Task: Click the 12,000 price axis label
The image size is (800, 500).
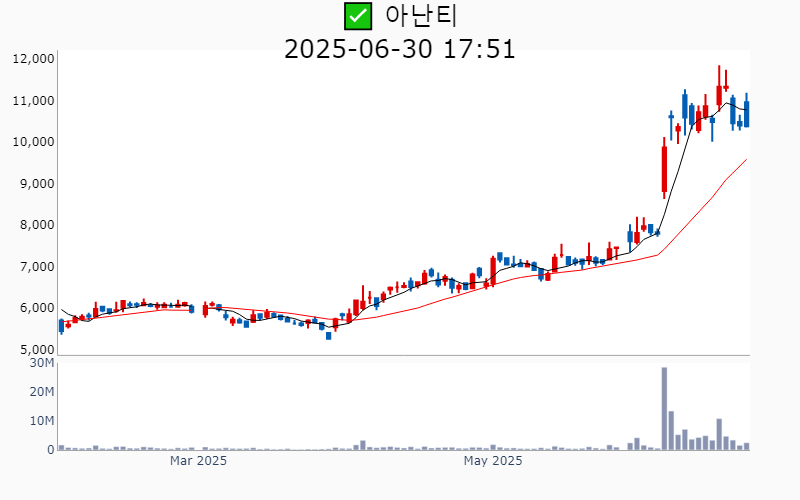Action: [x=33, y=59]
